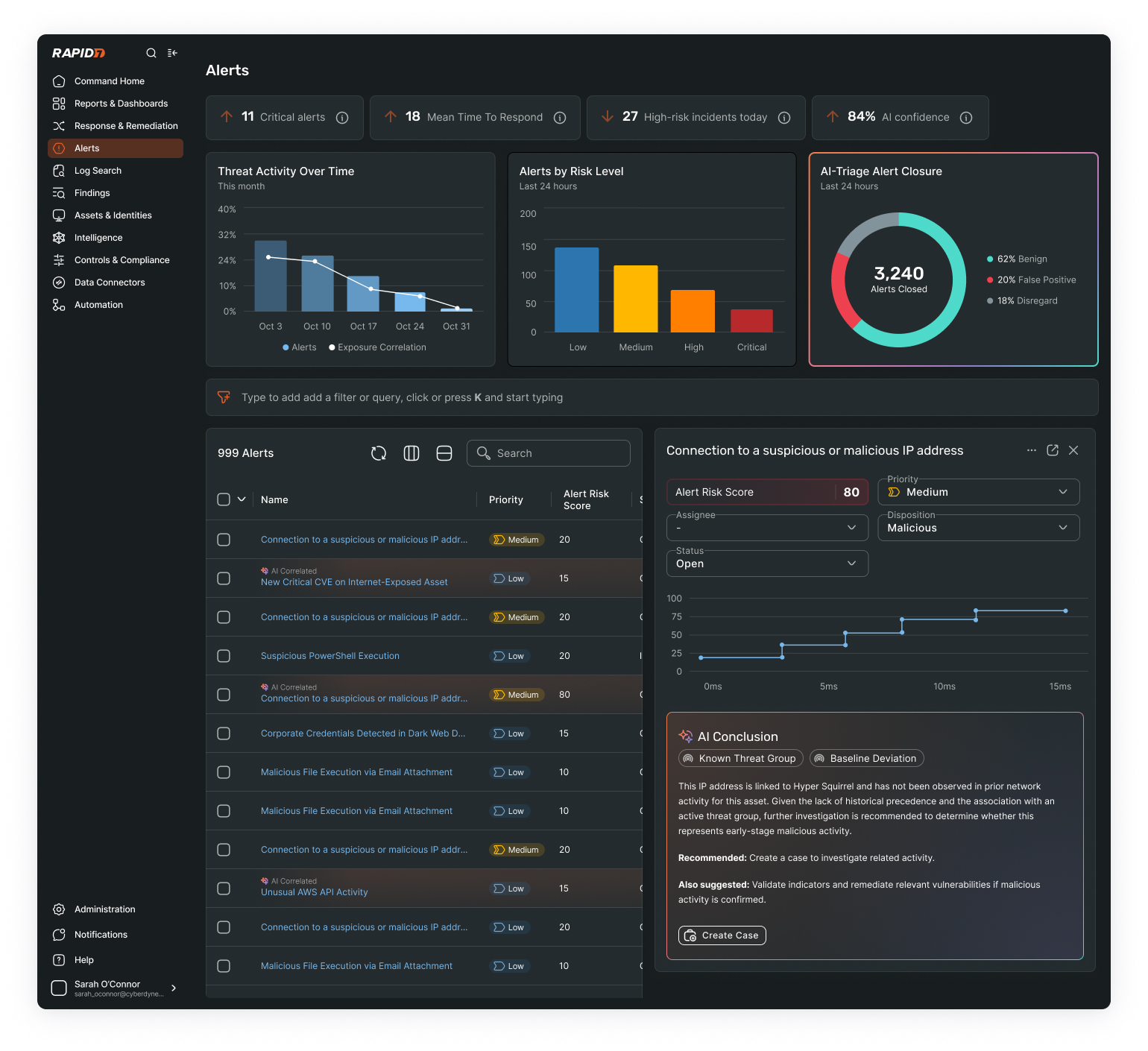Image resolution: width=1148 pixels, height=1051 pixels.
Task: Open Reports & Dashboards page
Action: pyautogui.click(x=121, y=104)
